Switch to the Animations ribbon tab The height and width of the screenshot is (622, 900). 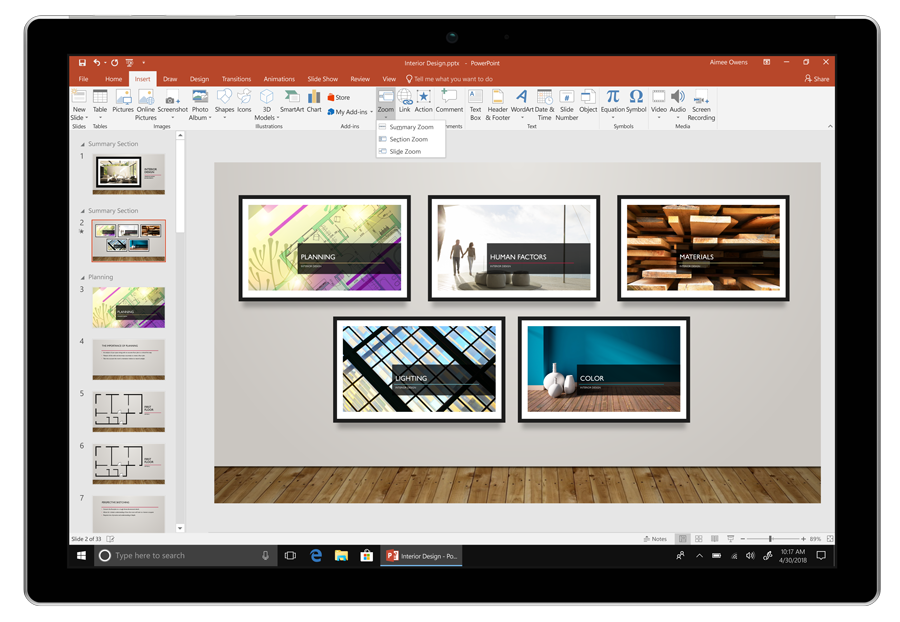[x=279, y=79]
